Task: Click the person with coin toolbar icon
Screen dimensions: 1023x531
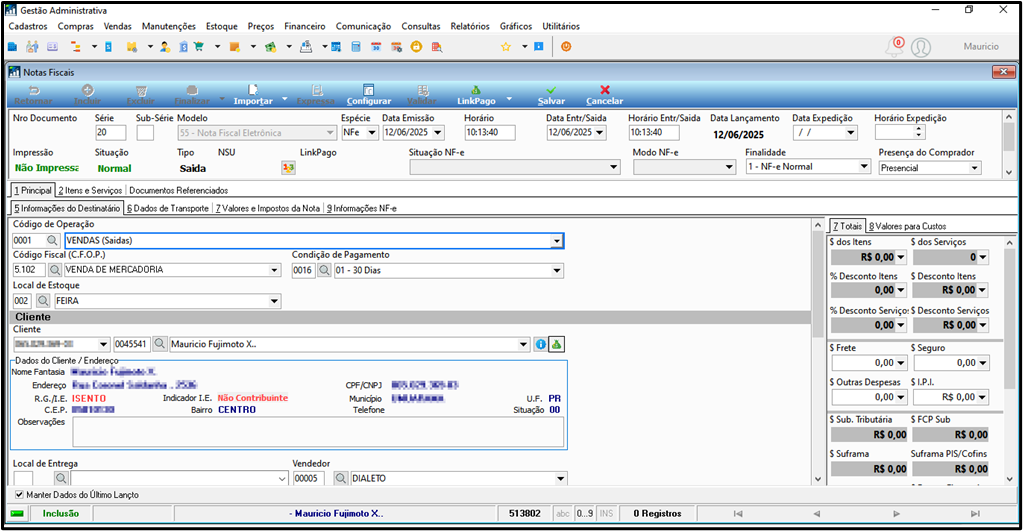Action: [165, 47]
